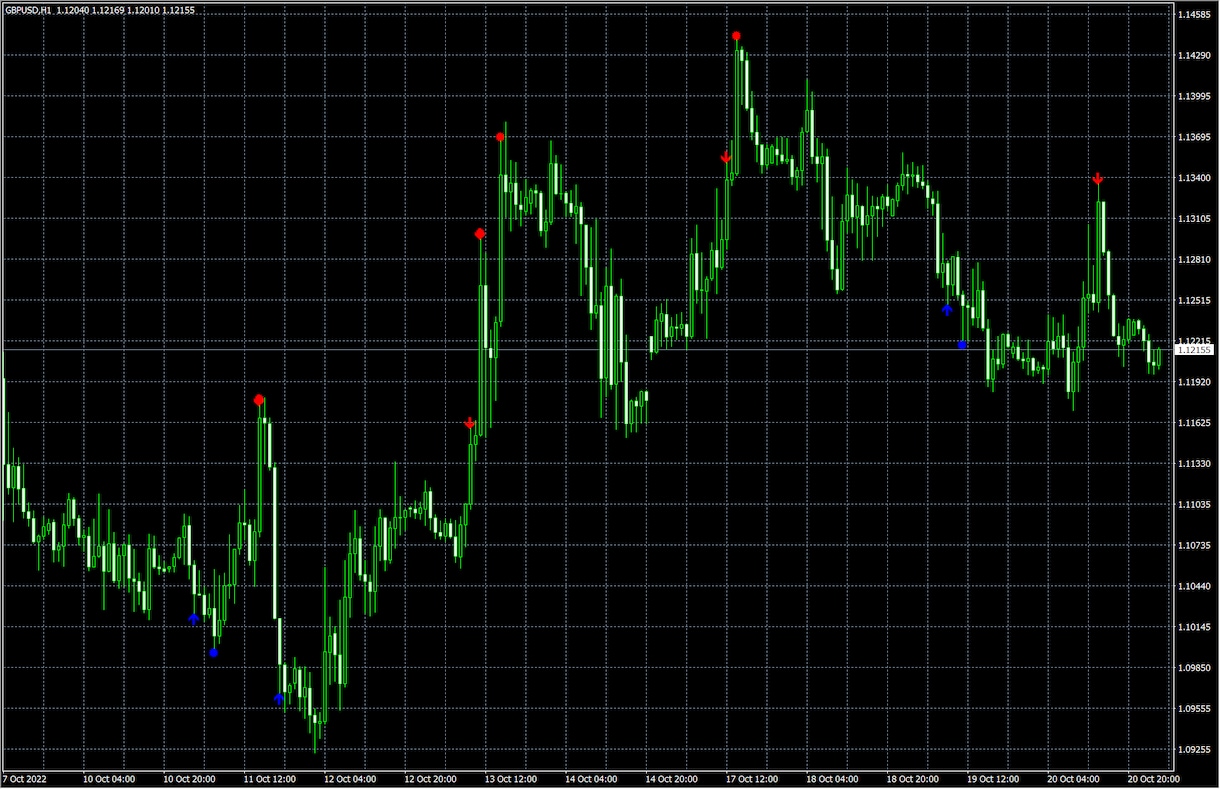Select the 1.12810 price axis label
This screenshot has width=1220, height=789.
[1195, 260]
